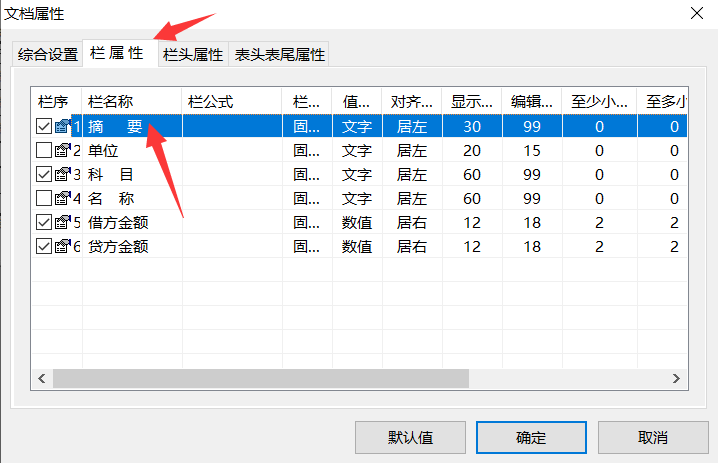Enable the 单位 column checkbox

tap(44, 151)
